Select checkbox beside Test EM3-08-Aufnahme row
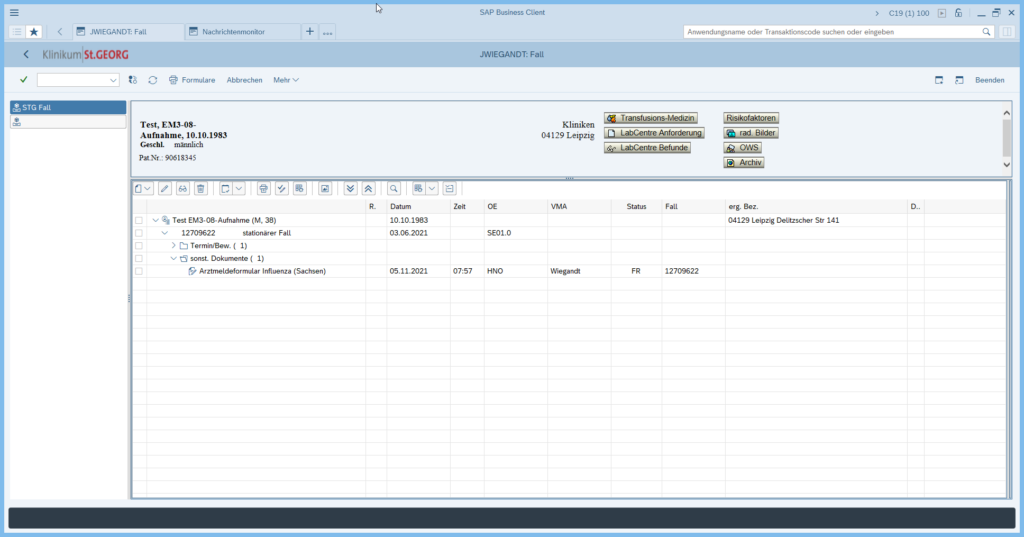 click(139, 220)
